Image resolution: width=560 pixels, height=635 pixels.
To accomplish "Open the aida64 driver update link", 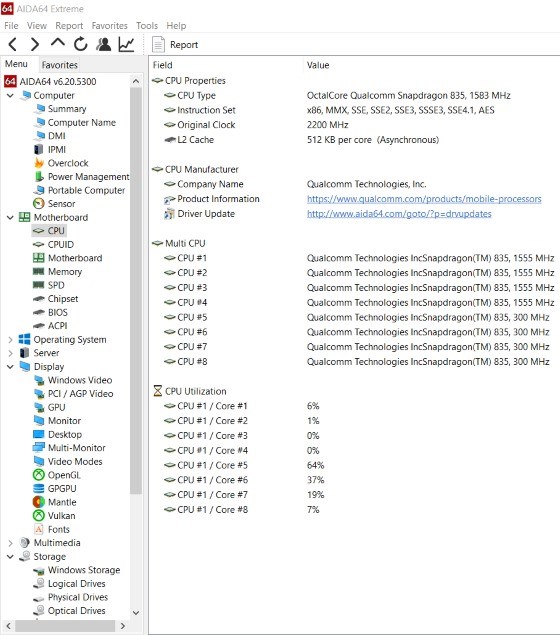I will pyautogui.click(x=399, y=214).
